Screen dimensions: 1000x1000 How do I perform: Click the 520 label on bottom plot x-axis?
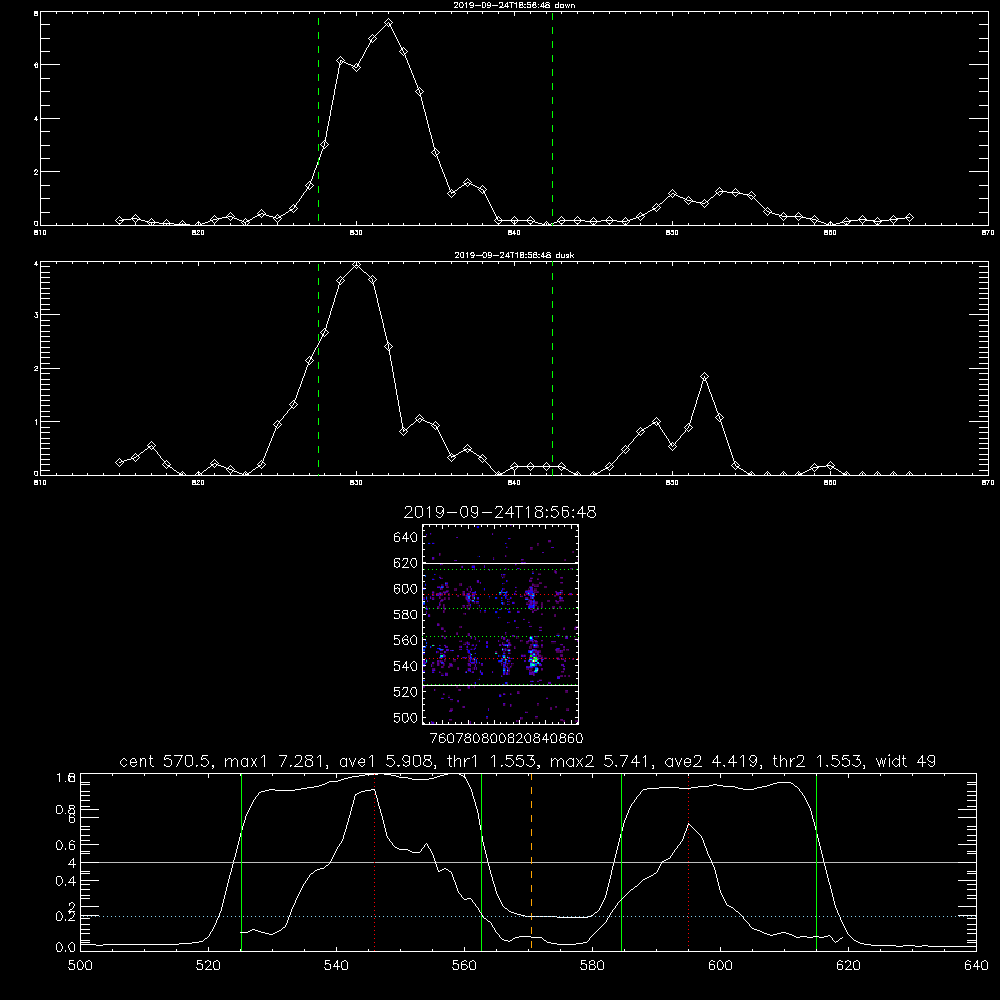(x=208, y=966)
